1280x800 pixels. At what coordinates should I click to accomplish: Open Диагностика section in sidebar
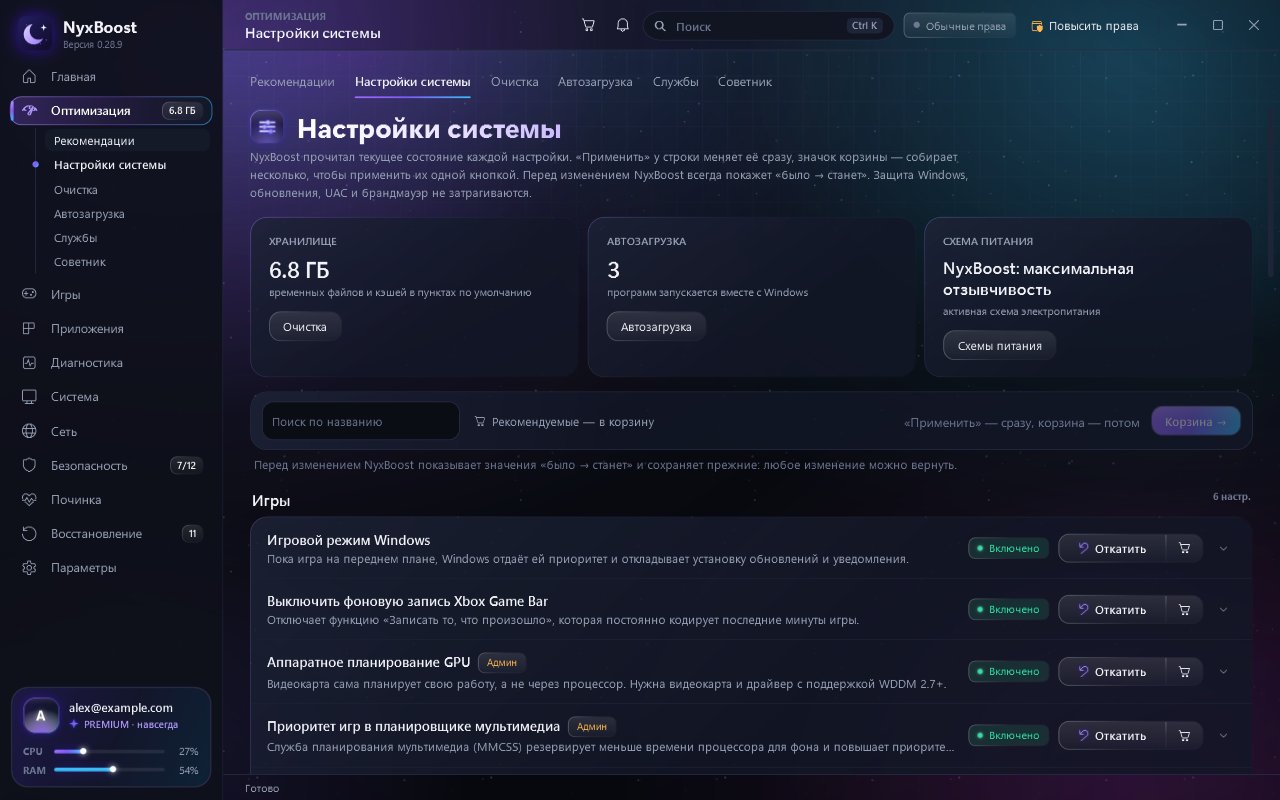coord(111,363)
